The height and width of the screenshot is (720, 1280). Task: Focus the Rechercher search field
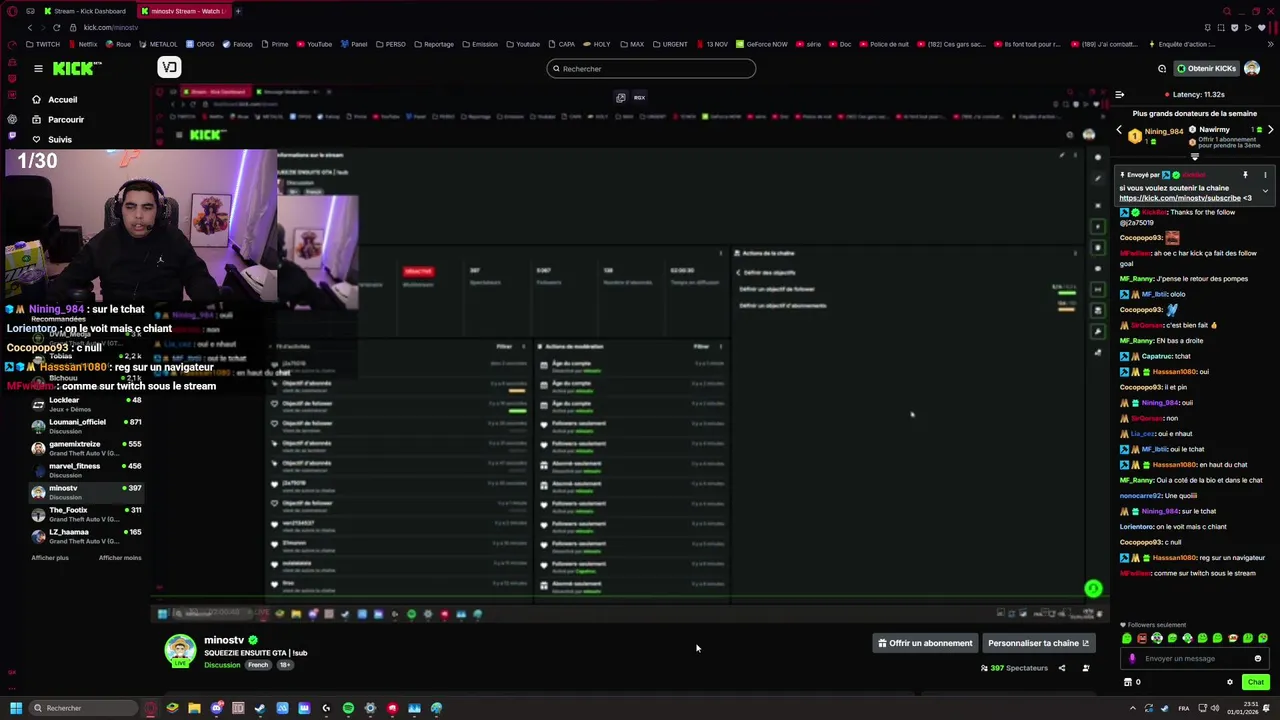point(651,69)
